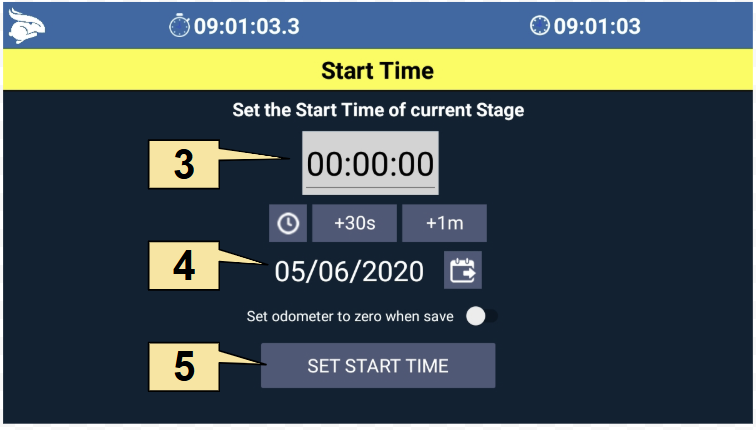Click the clock icon beside 09:01:03
The height and width of the screenshot is (430, 756).
coord(540,26)
